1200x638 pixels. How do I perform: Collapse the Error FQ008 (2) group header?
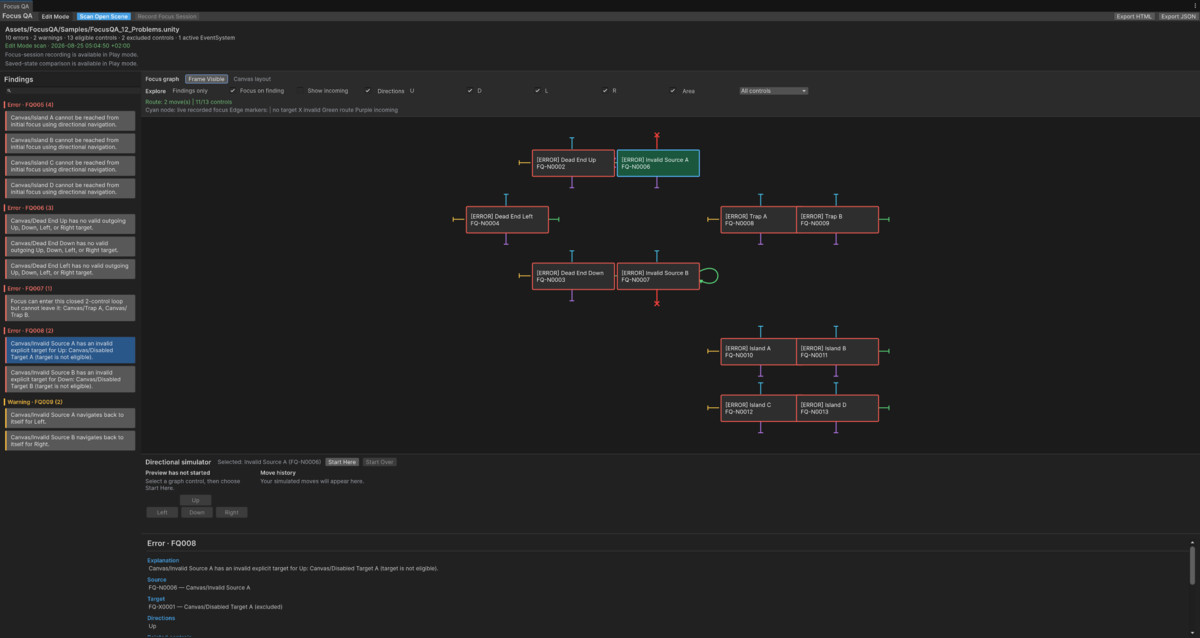pyautogui.click(x=30, y=330)
